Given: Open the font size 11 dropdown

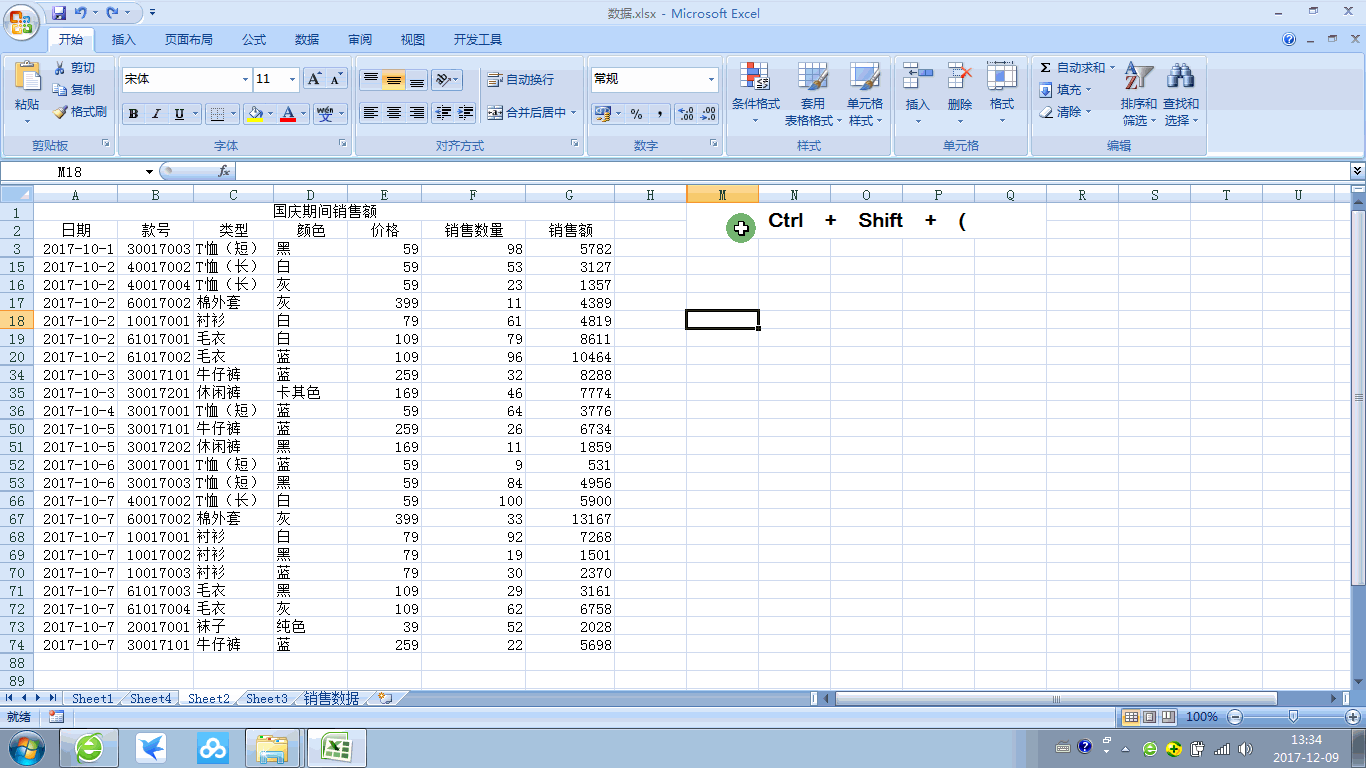Looking at the screenshot, I should 292,79.
